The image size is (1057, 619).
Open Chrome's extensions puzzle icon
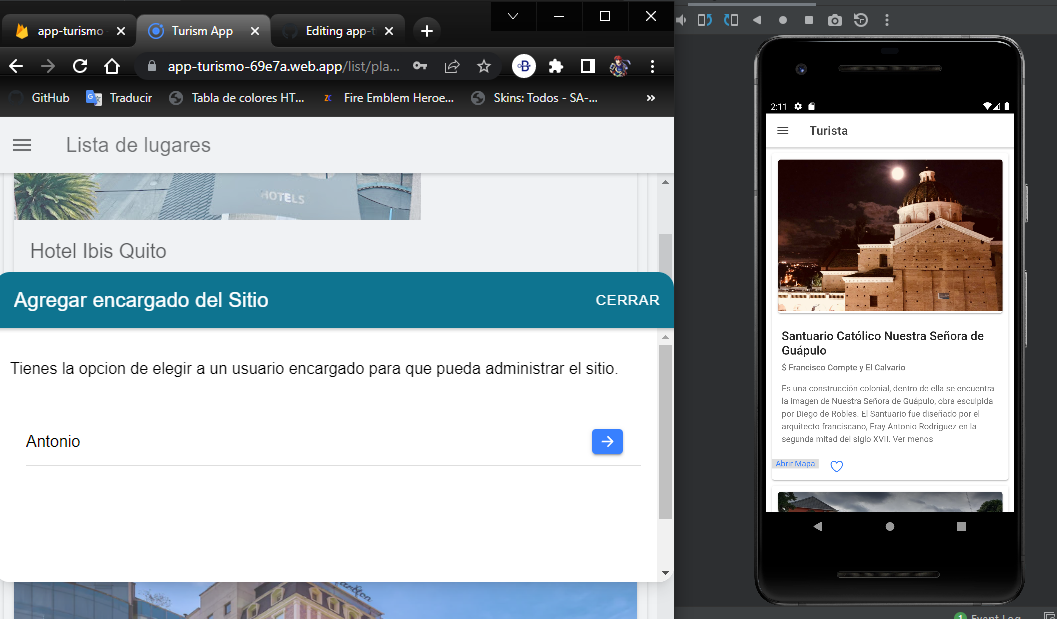click(556, 66)
